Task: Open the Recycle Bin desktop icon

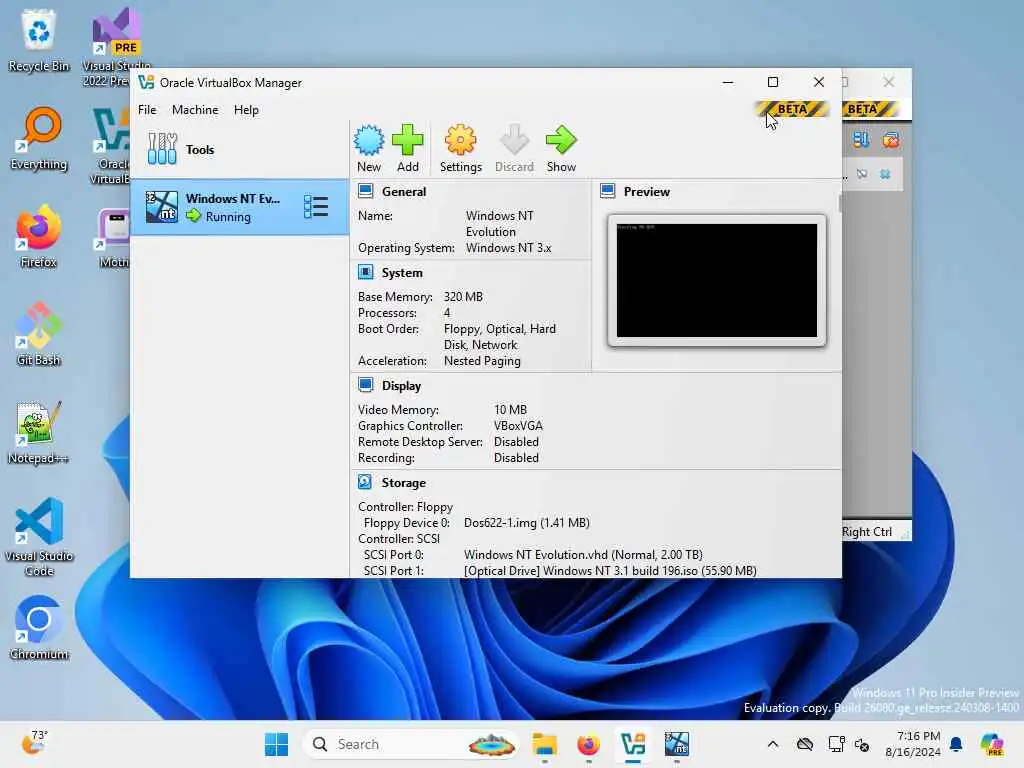Action: pyautogui.click(x=39, y=39)
